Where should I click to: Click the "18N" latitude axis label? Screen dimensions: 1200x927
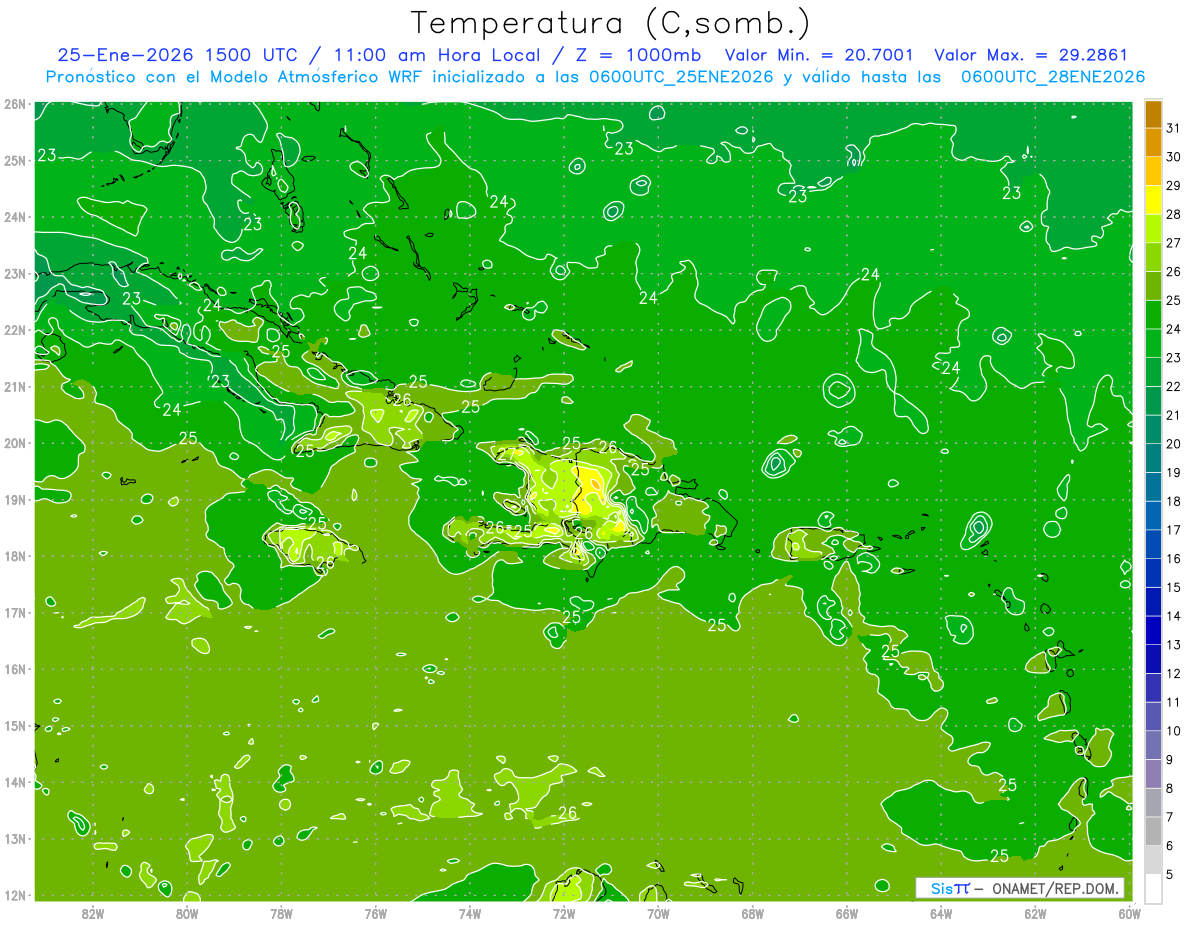[x=14, y=556]
